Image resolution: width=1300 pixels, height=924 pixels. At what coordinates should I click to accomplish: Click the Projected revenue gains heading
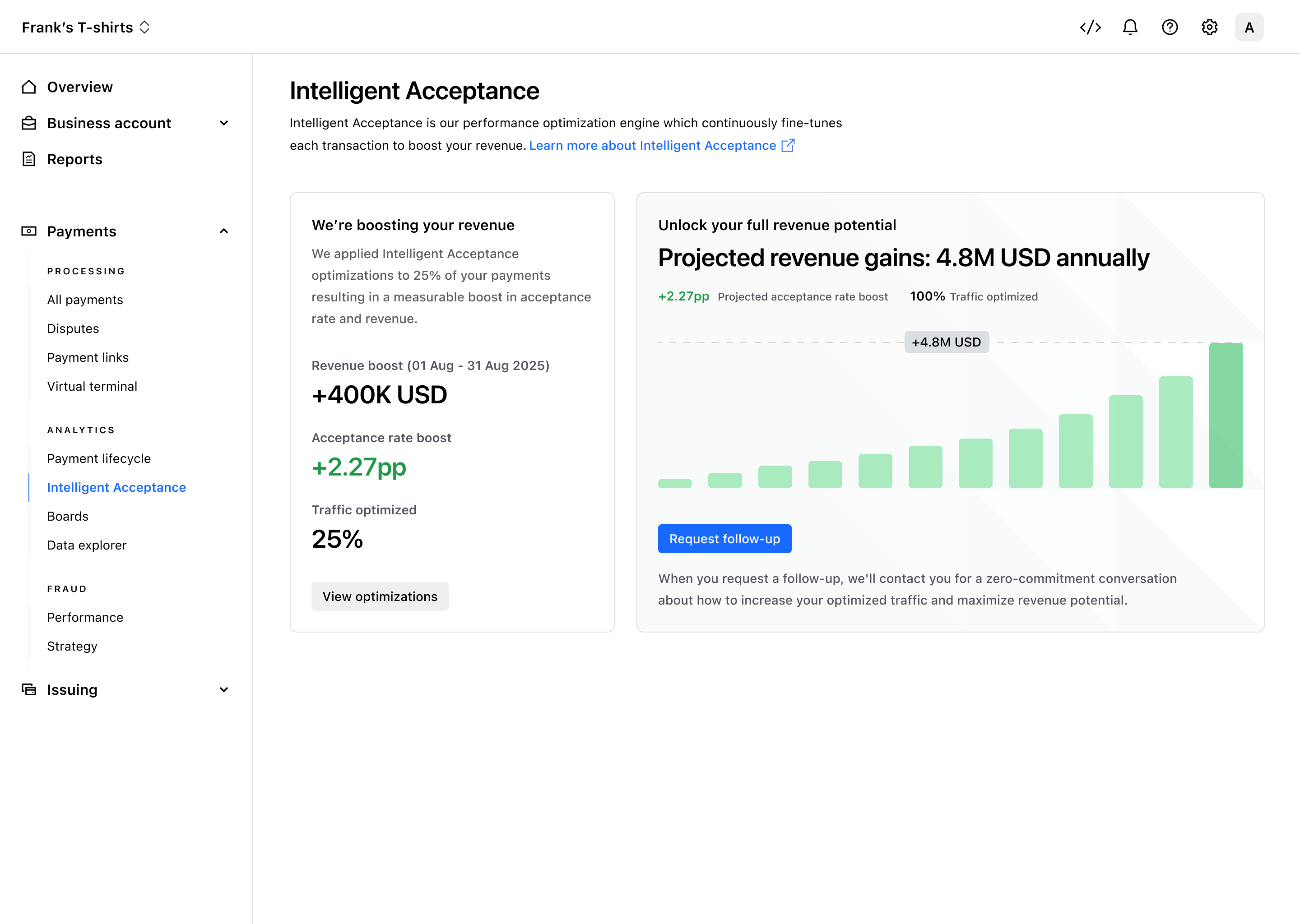[x=903, y=258]
